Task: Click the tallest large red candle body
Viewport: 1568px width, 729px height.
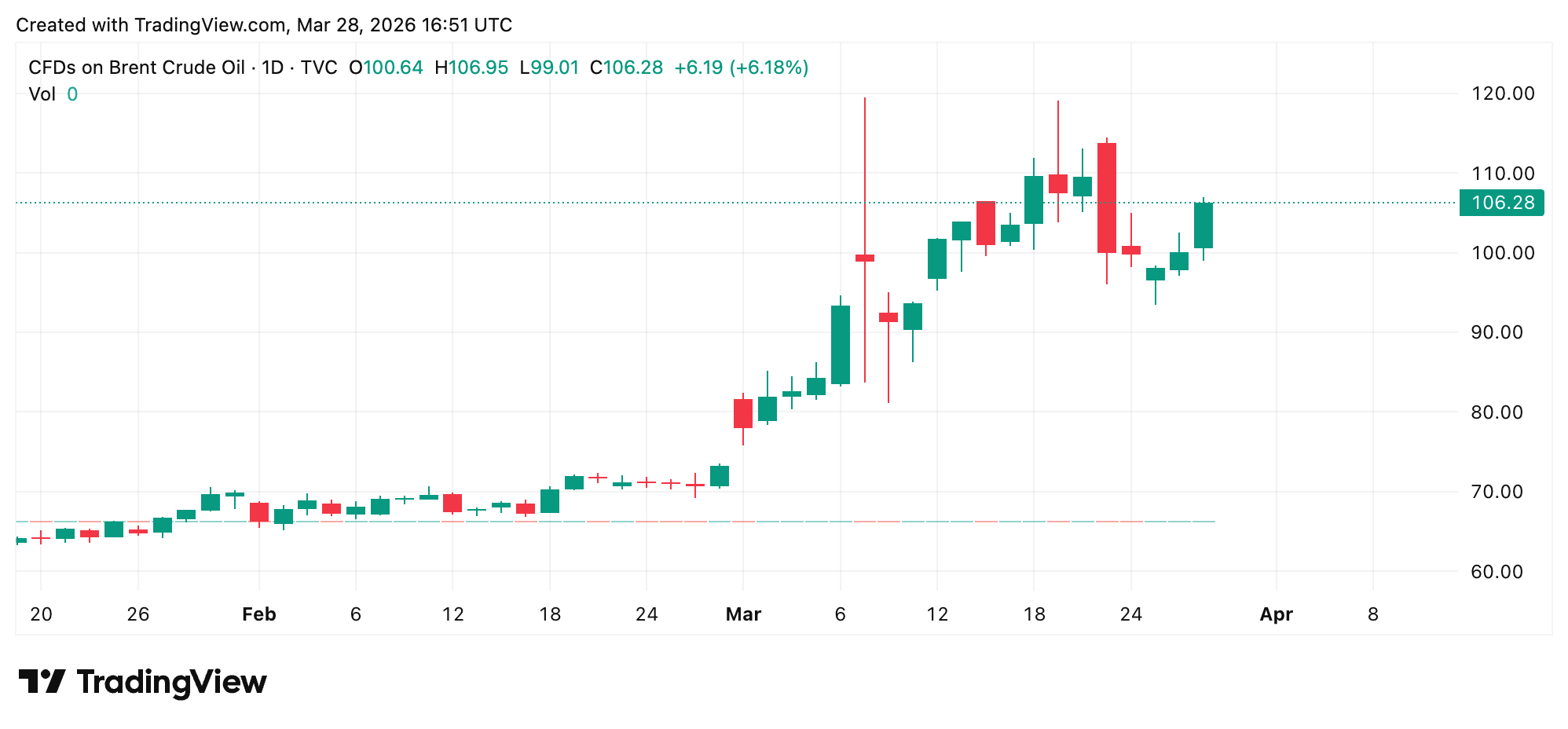Action: point(1106,198)
